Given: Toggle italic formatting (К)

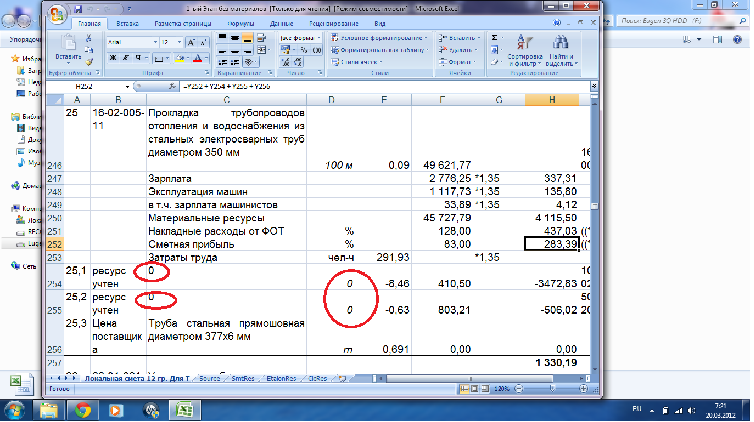Looking at the screenshot, I should [126, 58].
